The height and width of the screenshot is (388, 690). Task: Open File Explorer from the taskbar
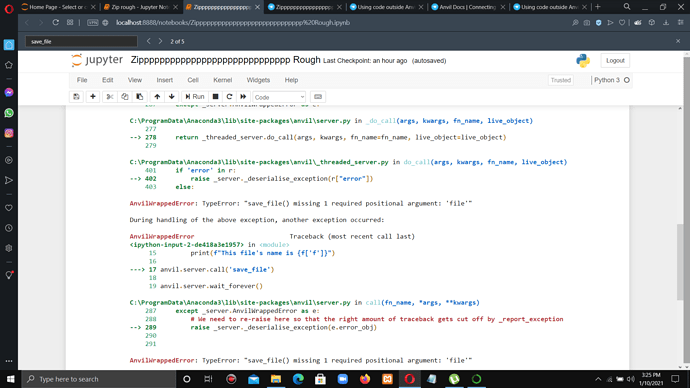(276, 379)
